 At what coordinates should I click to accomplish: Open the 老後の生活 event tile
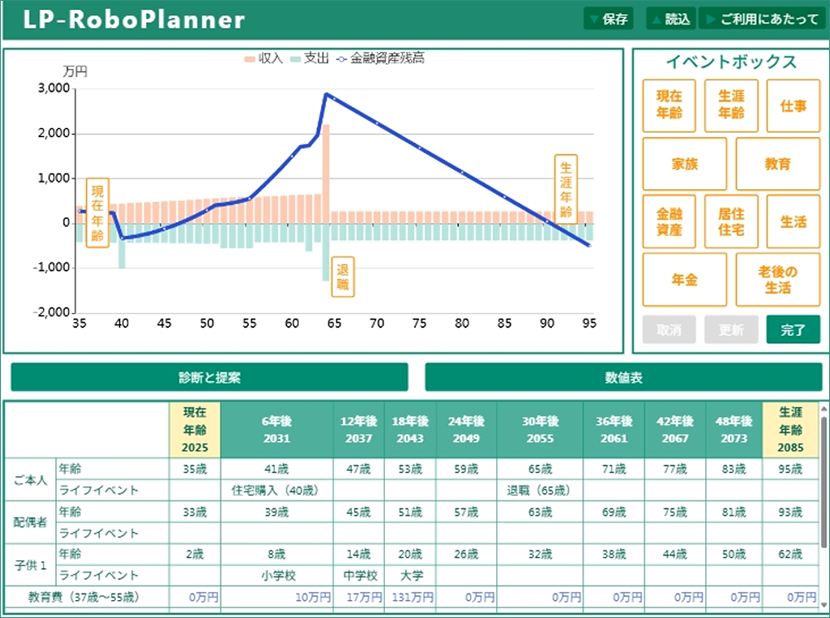click(778, 280)
